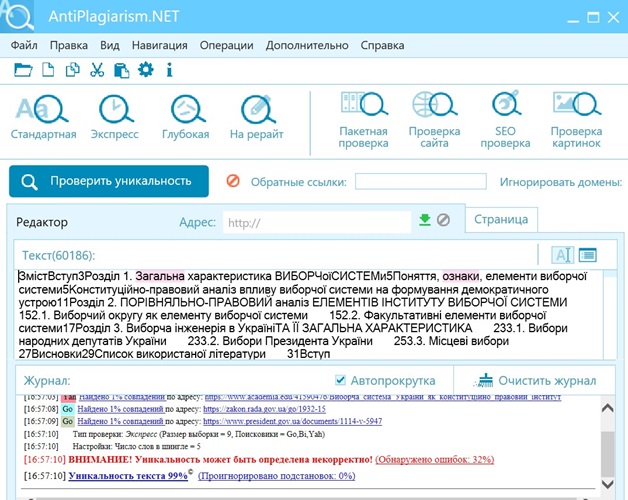Click highlighted word Загальна in text

pyautogui.click(x=160, y=276)
